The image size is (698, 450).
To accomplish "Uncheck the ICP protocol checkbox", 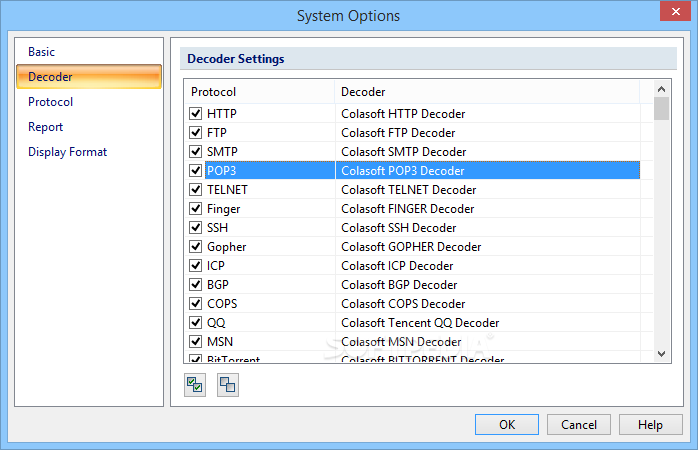I will (195, 265).
